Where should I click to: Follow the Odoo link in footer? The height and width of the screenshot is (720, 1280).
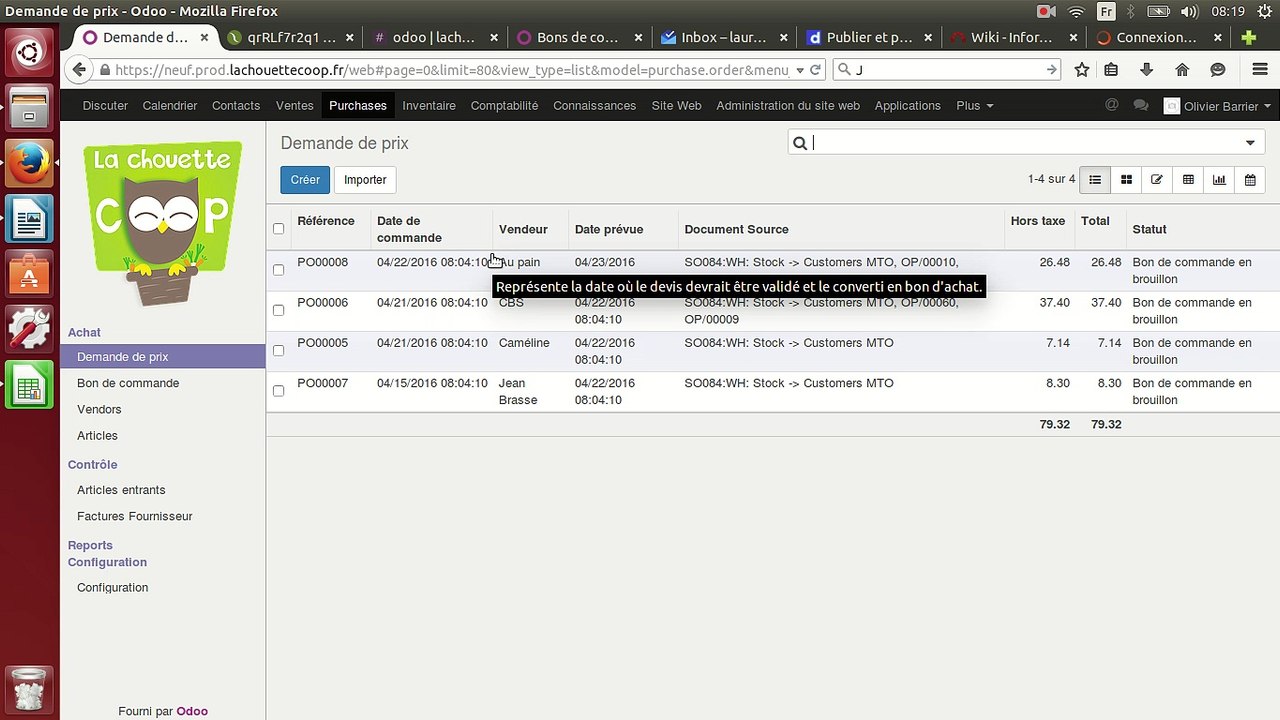192,711
